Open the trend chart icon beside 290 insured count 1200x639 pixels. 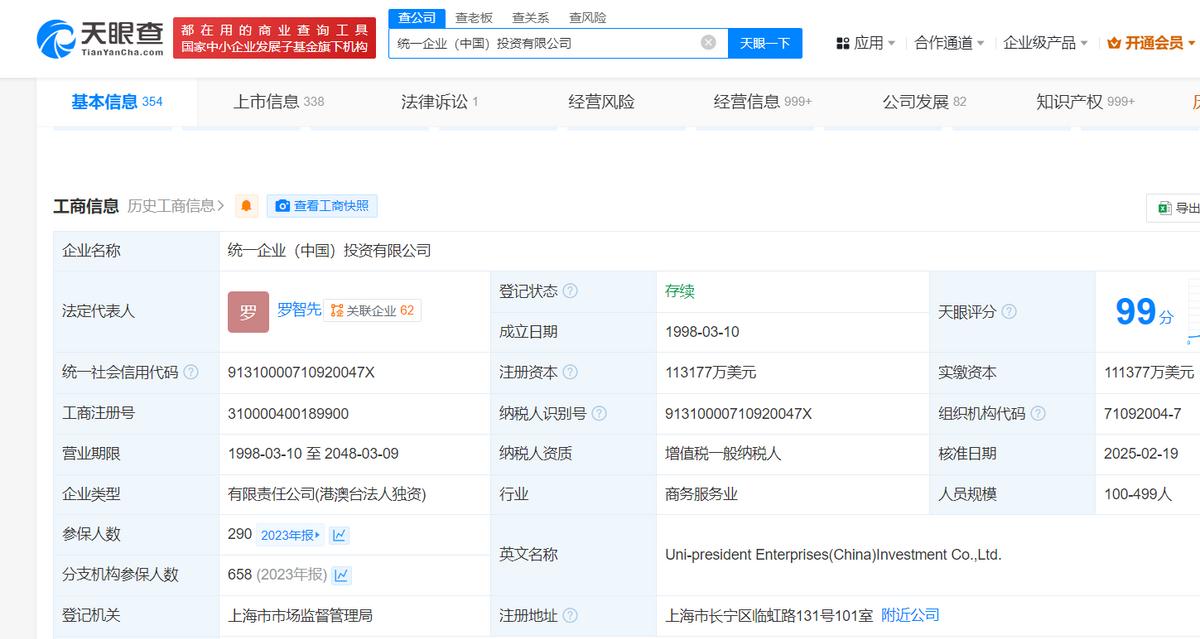(x=339, y=535)
